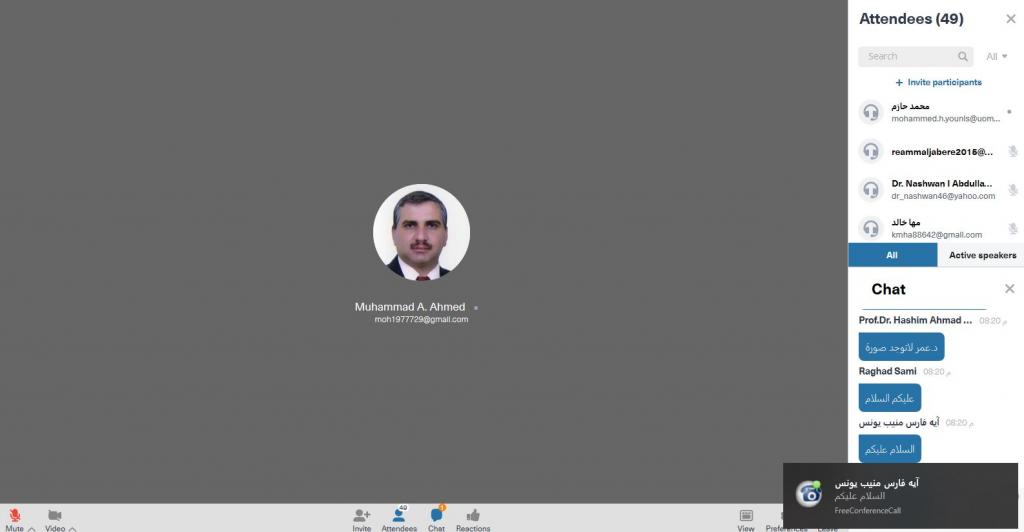Click the attendee Search field
This screenshot has width=1024, height=532.
coord(908,57)
